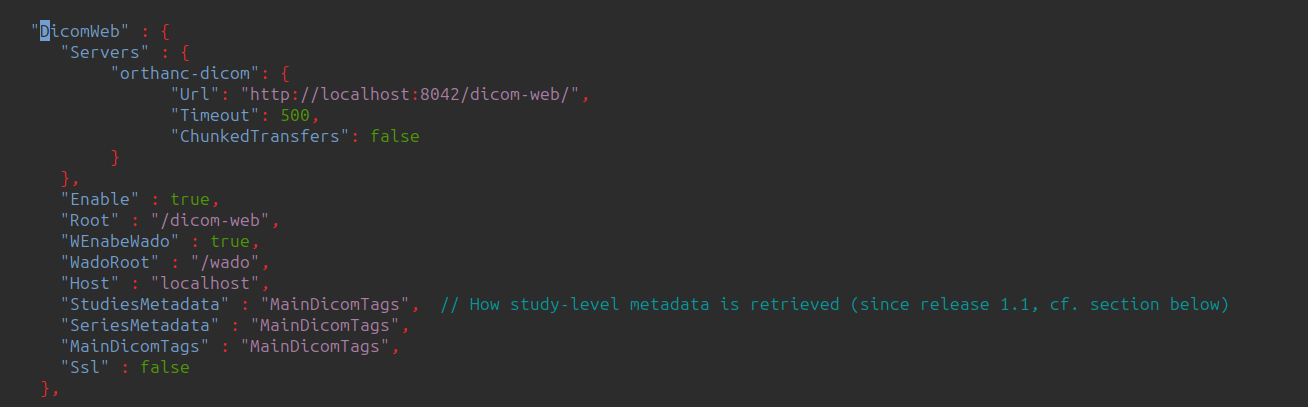This screenshot has height=407, width=1308.
Task: Click the closing brace under ChunkedTransfers
Action: [115, 157]
